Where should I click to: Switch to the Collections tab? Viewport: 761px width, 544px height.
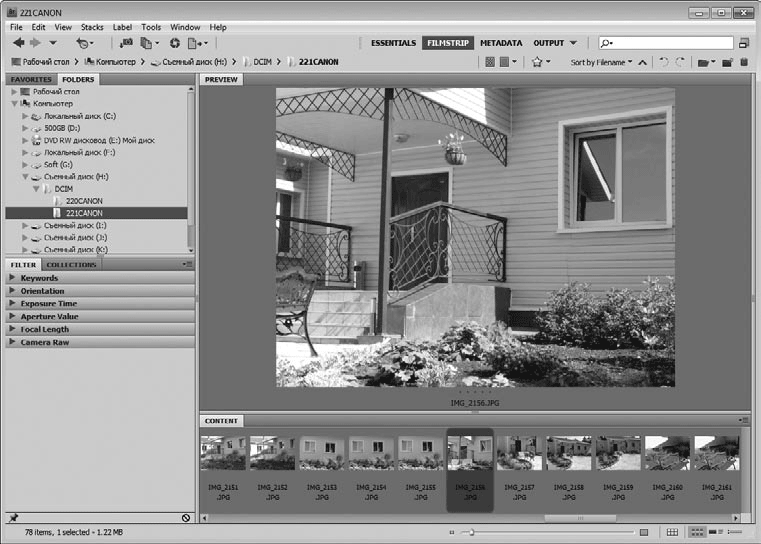point(71,265)
